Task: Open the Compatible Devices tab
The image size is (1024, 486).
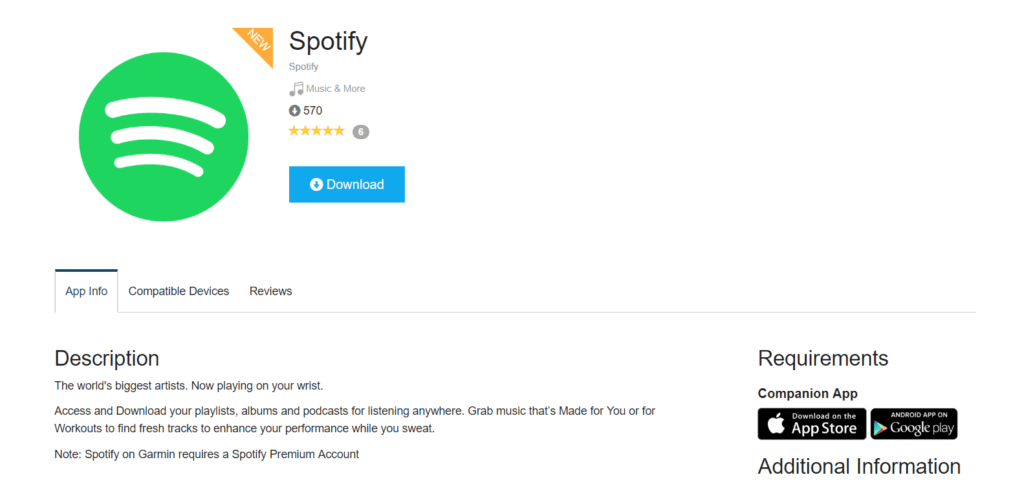Action: click(x=178, y=291)
